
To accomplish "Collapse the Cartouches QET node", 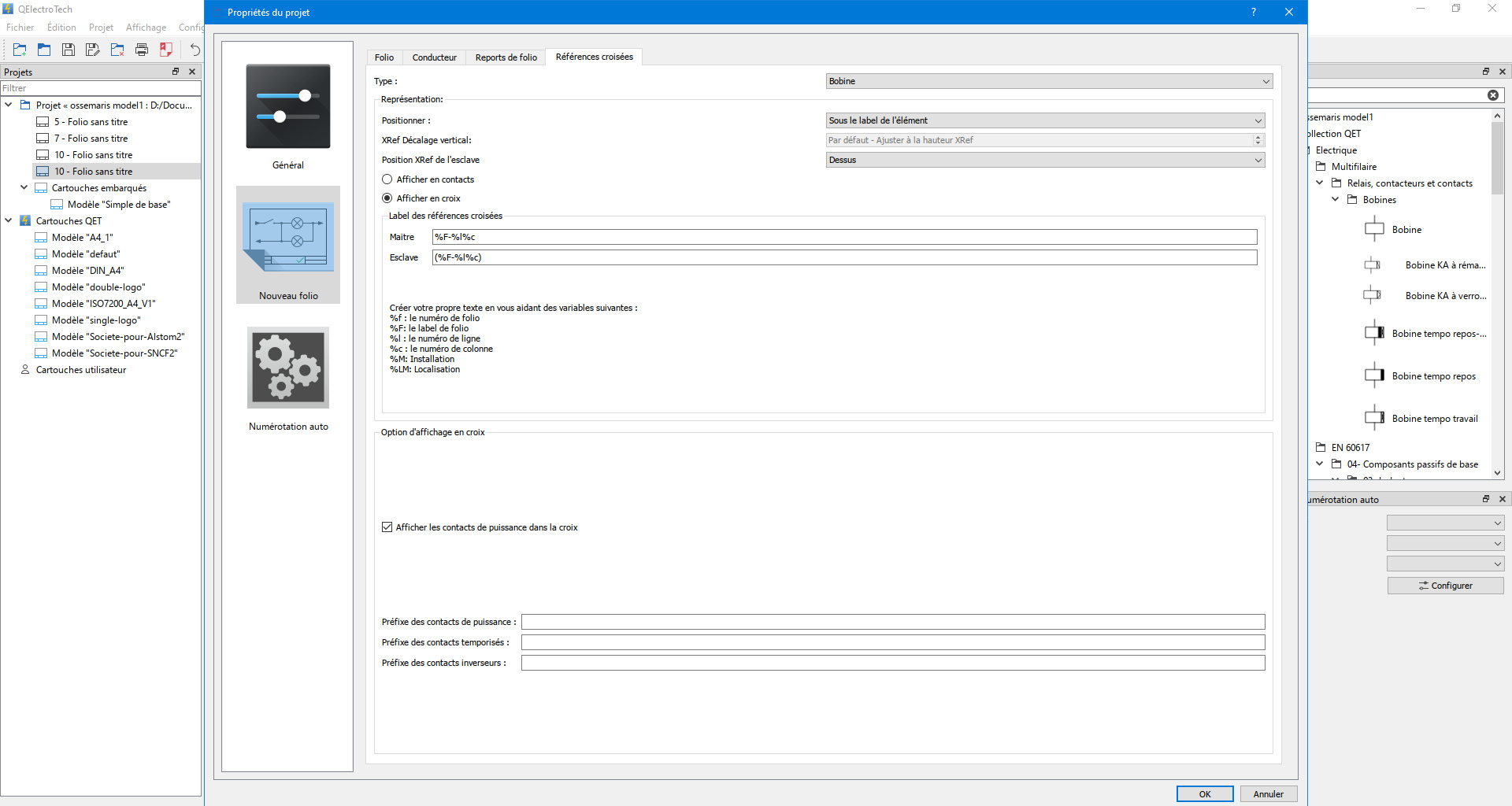I will pos(9,220).
